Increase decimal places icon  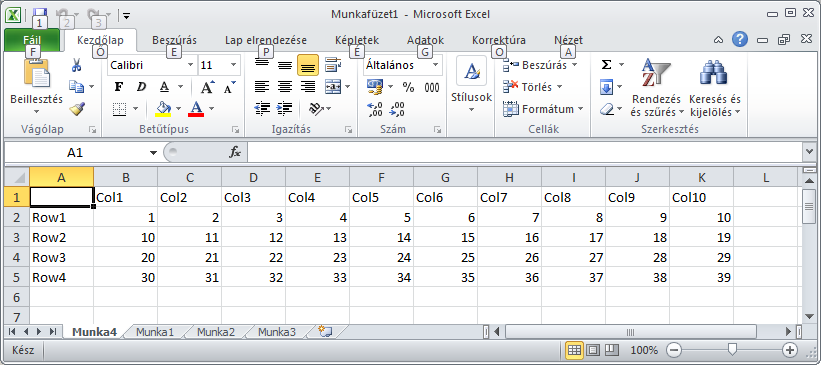[375, 109]
